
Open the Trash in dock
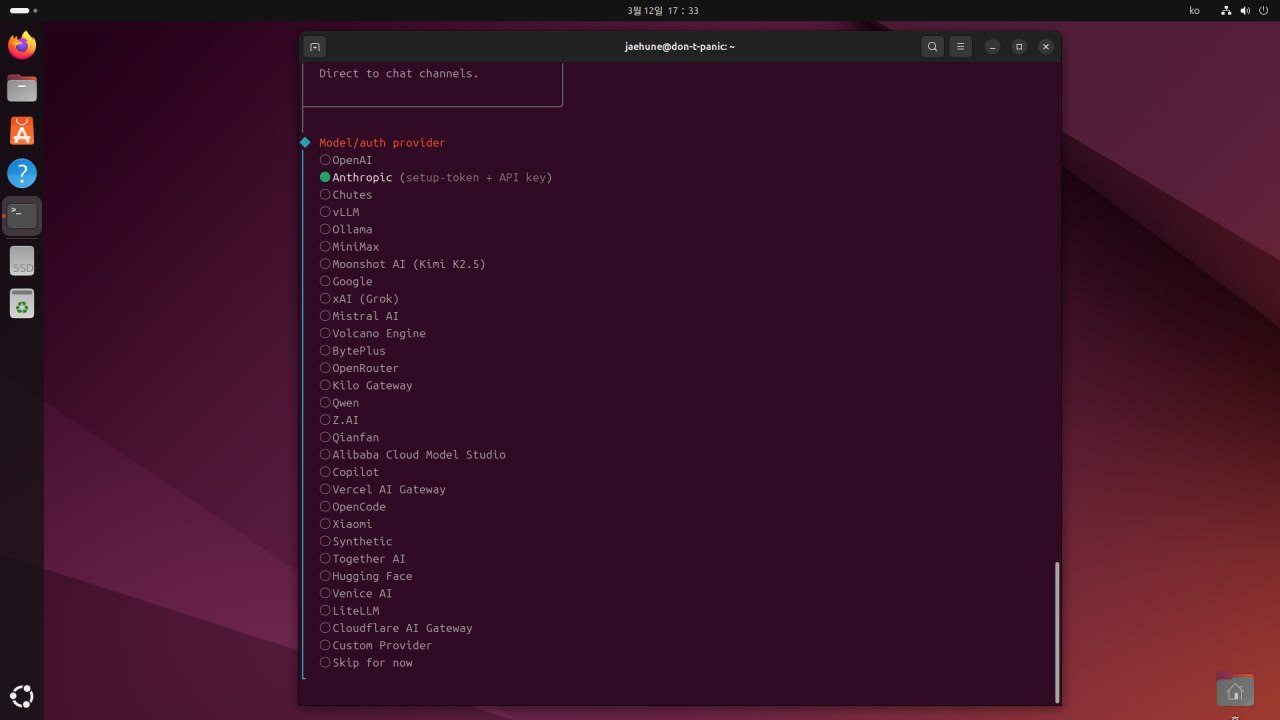[22, 303]
